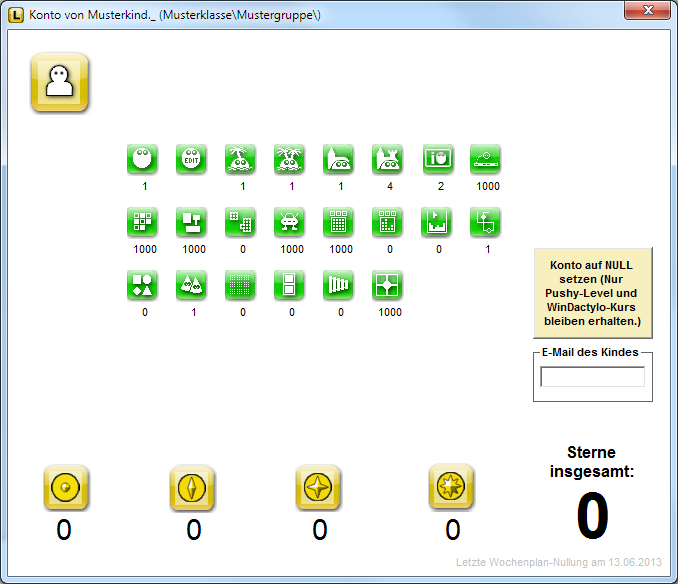The image size is (678, 584).
Task: Click the two cone figures icon
Action: coord(192,285)
